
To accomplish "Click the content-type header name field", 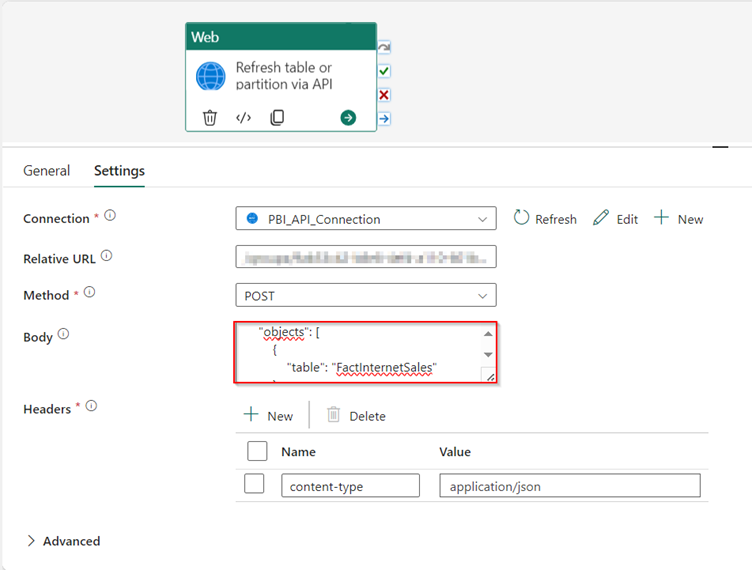I will pos(350,486).
